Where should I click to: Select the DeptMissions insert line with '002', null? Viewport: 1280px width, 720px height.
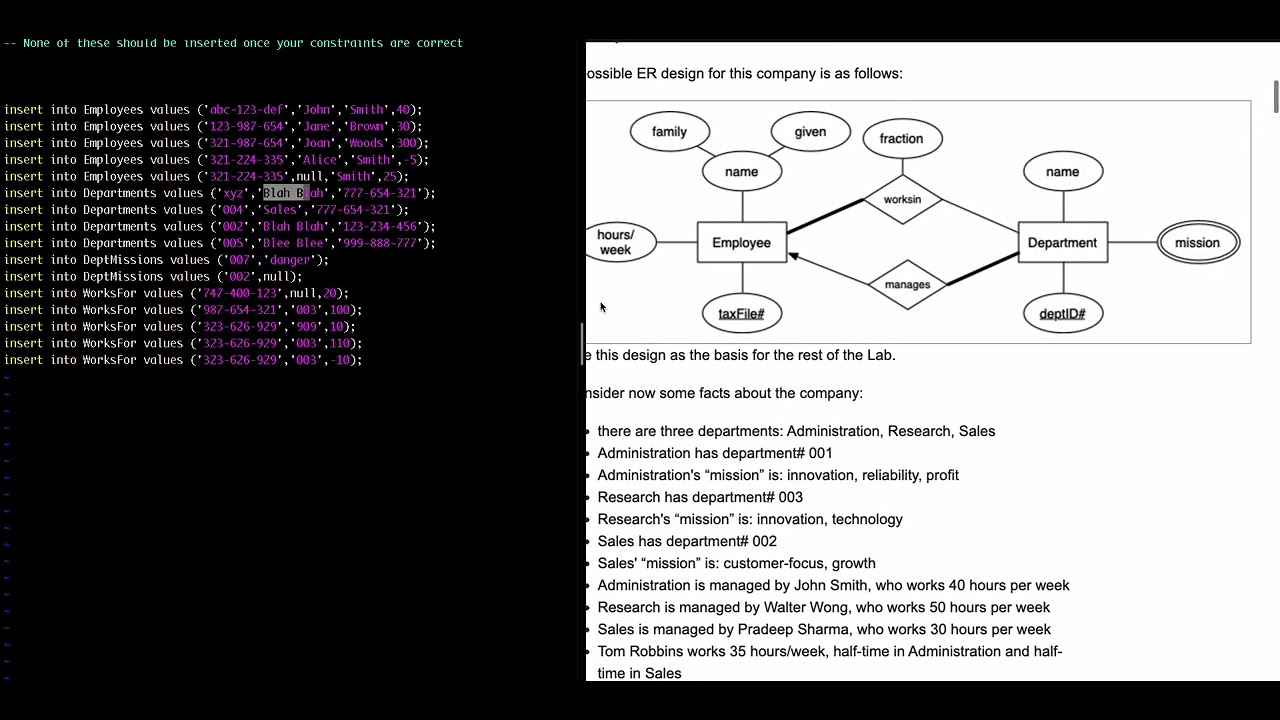[153, 277]
